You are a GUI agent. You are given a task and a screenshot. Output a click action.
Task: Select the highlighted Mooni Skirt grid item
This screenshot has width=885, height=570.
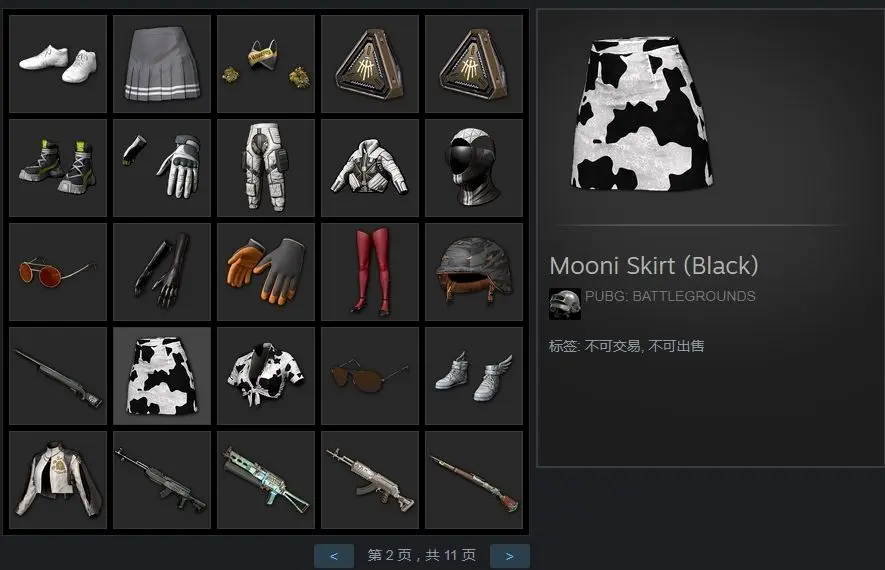[x=162, y=376]
